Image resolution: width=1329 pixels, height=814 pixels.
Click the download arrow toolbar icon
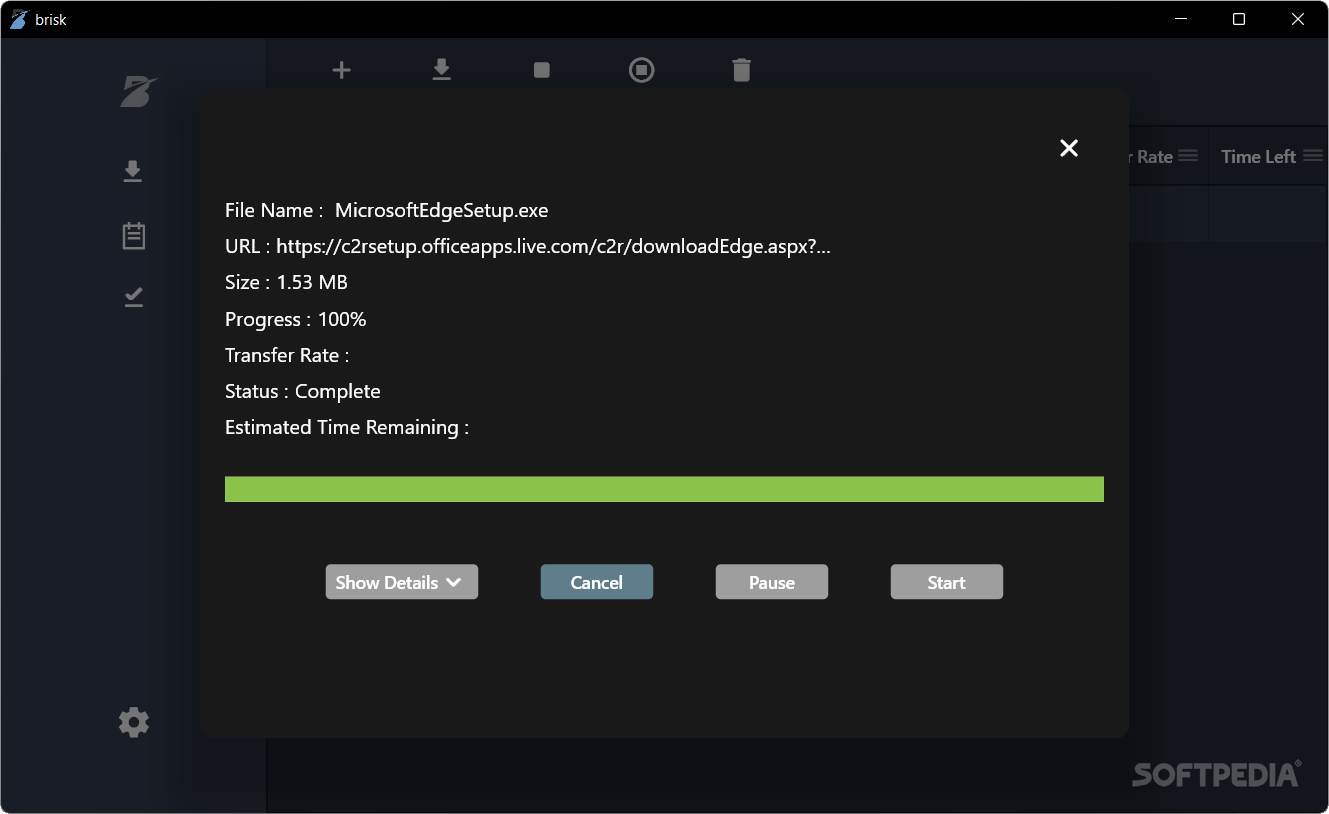[x=441, y=70]
